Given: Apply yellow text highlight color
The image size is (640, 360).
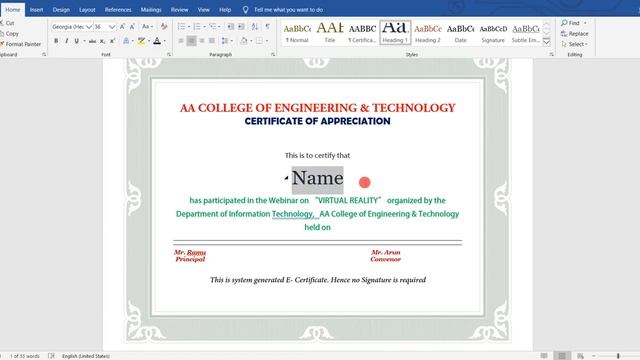Looking at the screenshot, I should point(141,41).
